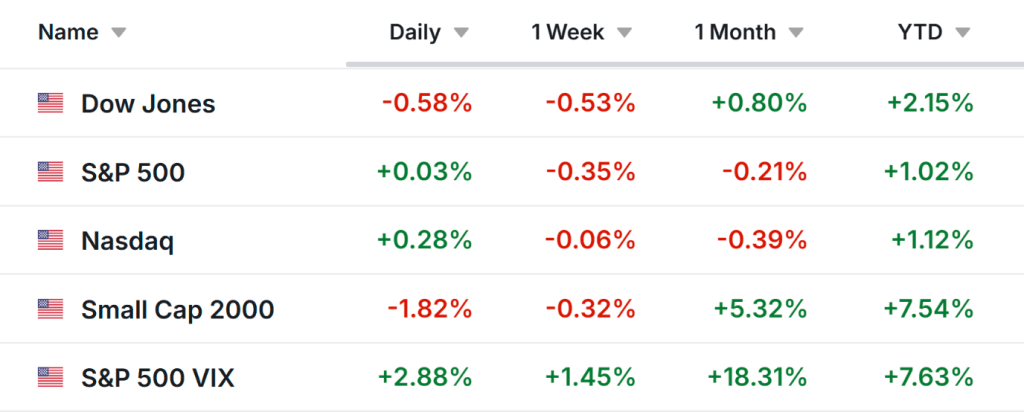Screen dimensions: 1024x415
Task: Sort by 1 Month column arrow
Action: tap(796, 33)
